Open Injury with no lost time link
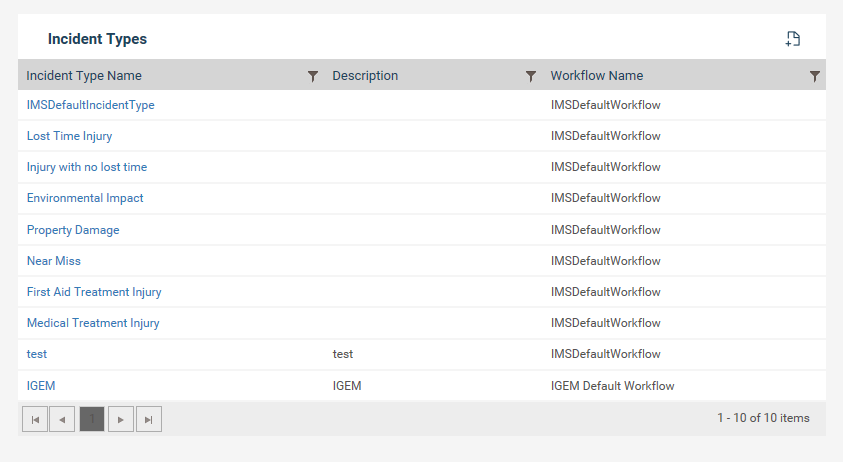Screen dimensions: 843x462 pyautogui.click(x=87, y=167)
